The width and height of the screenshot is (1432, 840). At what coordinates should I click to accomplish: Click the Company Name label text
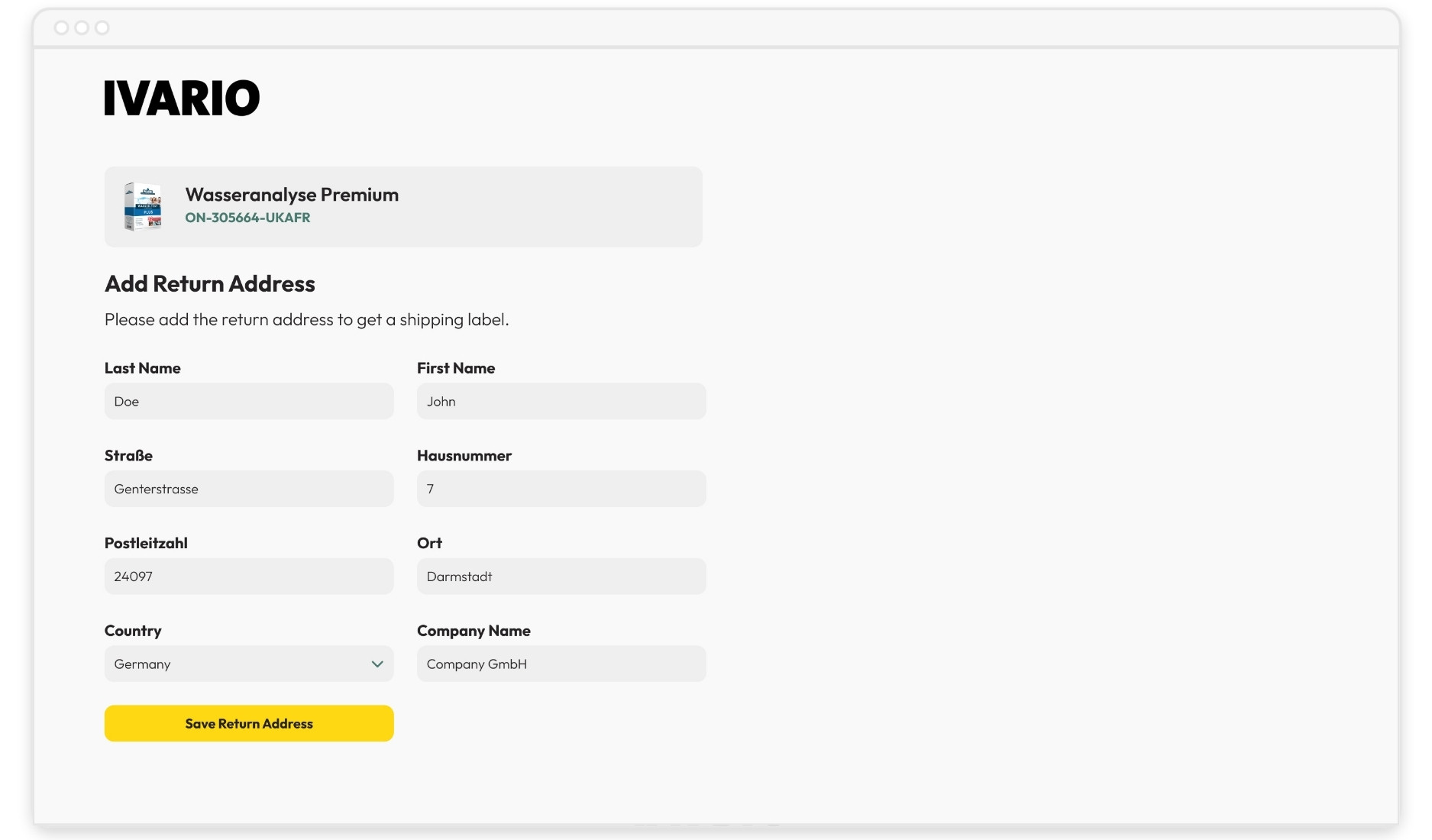point(474,631)
